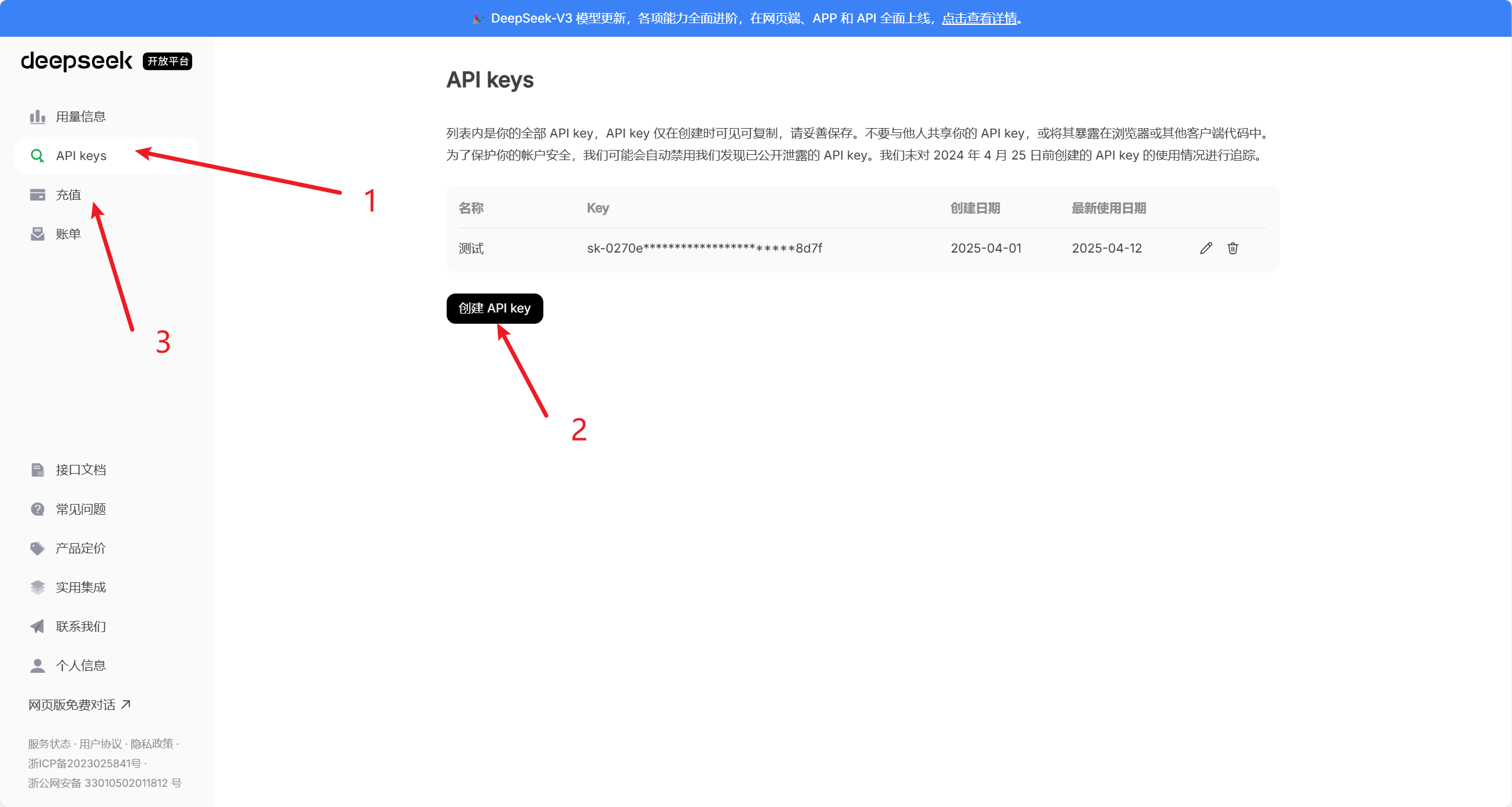Viewport: 1512px width, 807px height.
Task: Open the 隐私政策 footer link
Action: [152, 744]
